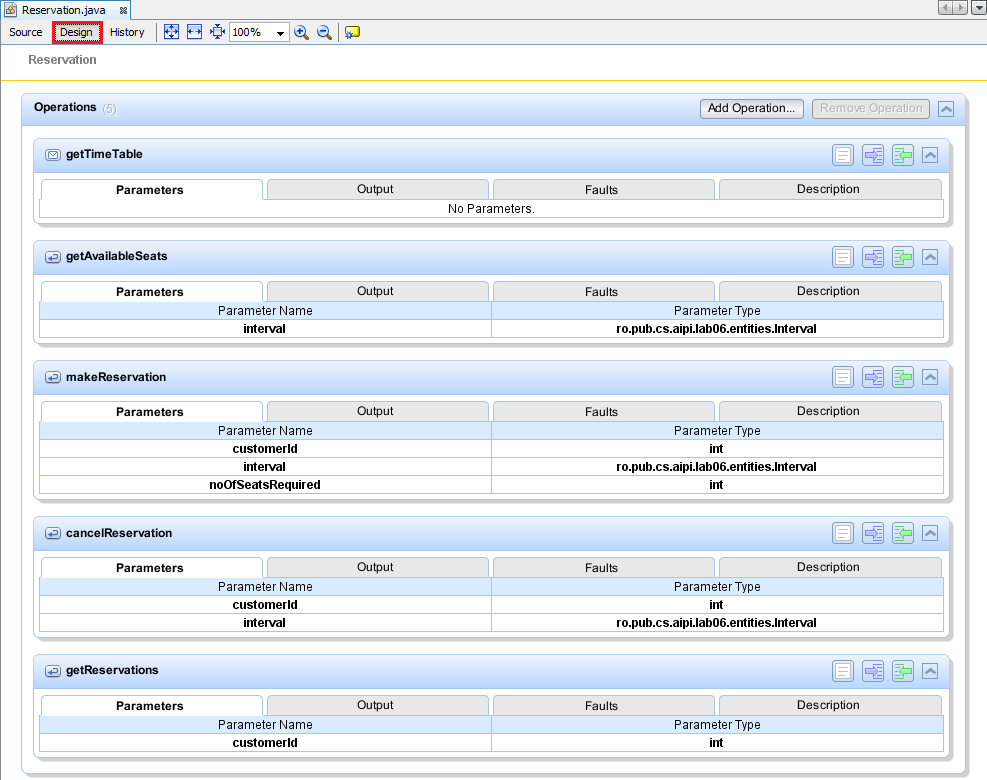Click the cancelReservation operation type icon
This screenshot has height=780, width=987.
(x=53, y=533)
